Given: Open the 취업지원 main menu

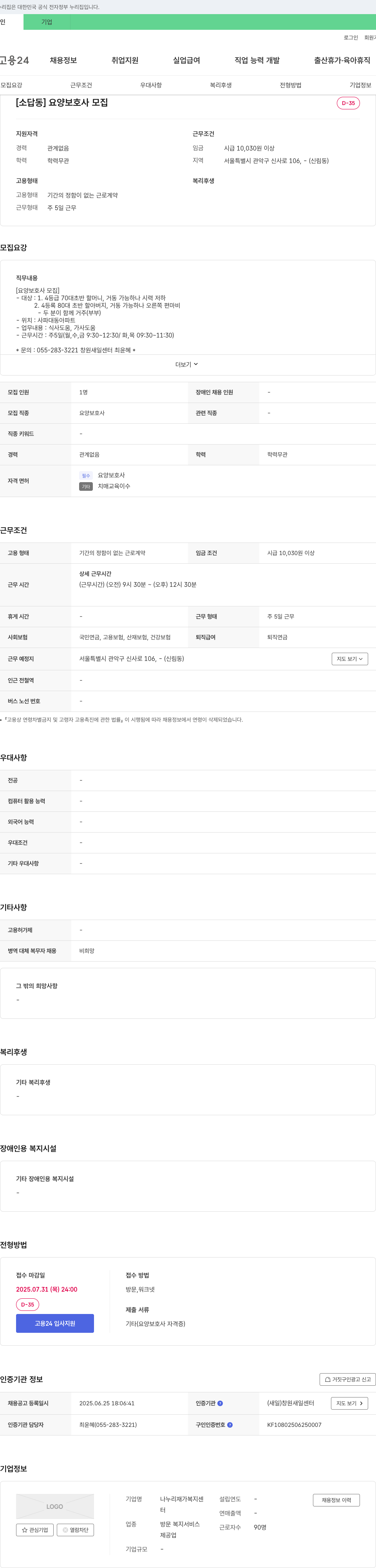Looking at the screenshot, I should pos(125,60).
